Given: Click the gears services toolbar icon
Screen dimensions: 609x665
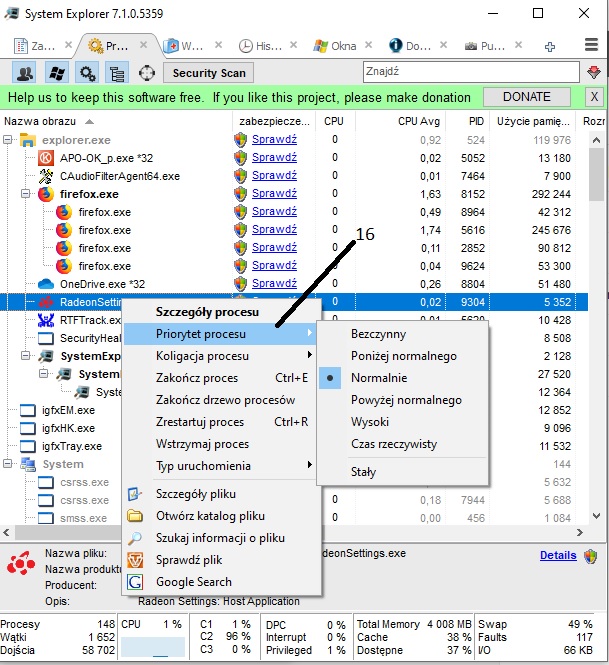Looking at the screenshot, I should click(x=88, y=73).
